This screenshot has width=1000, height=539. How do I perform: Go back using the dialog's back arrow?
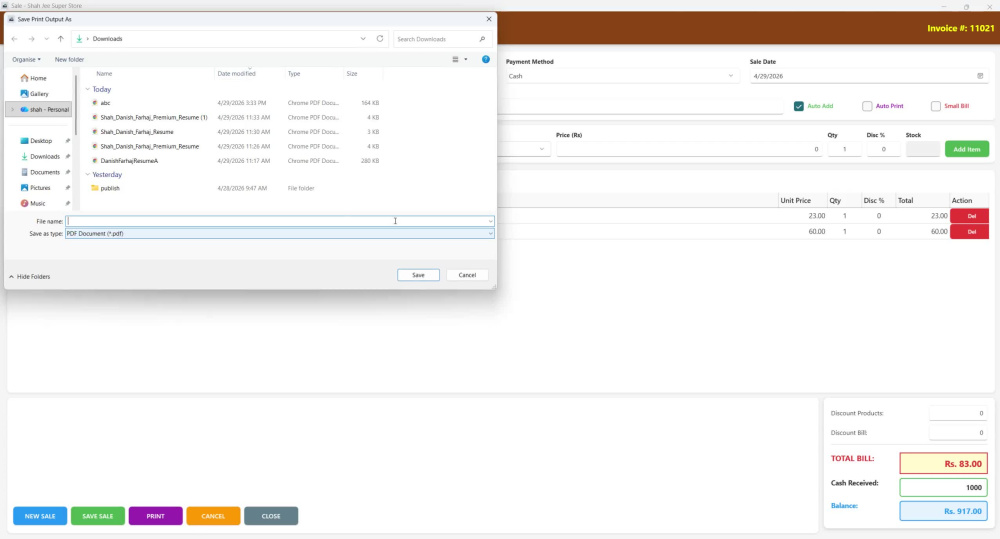[x=14, y=39]
